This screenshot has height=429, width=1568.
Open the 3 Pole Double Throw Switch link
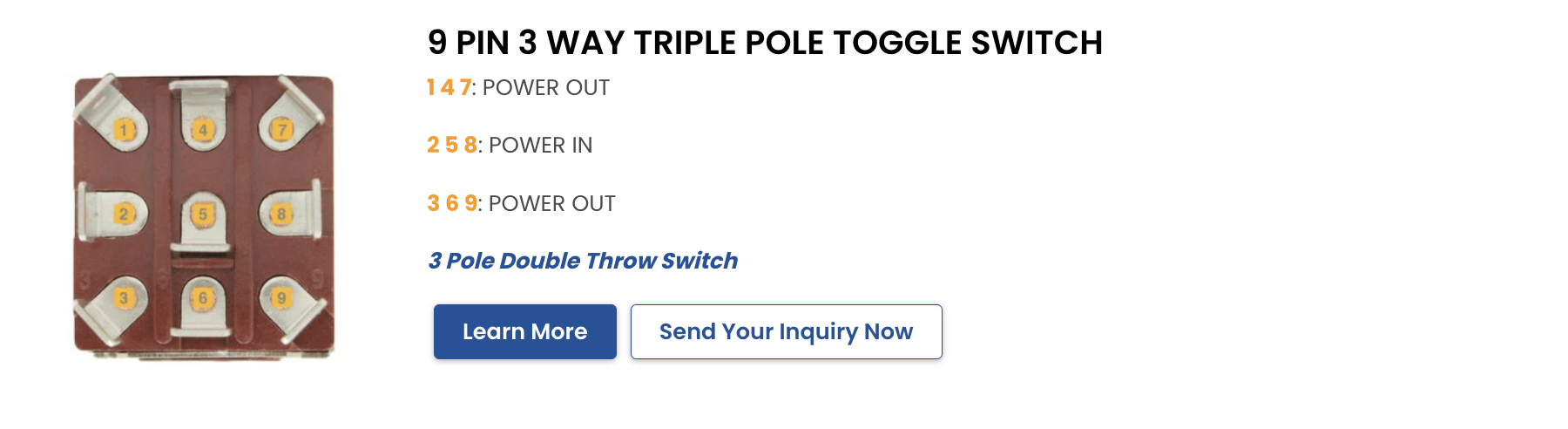pos(583,261)
